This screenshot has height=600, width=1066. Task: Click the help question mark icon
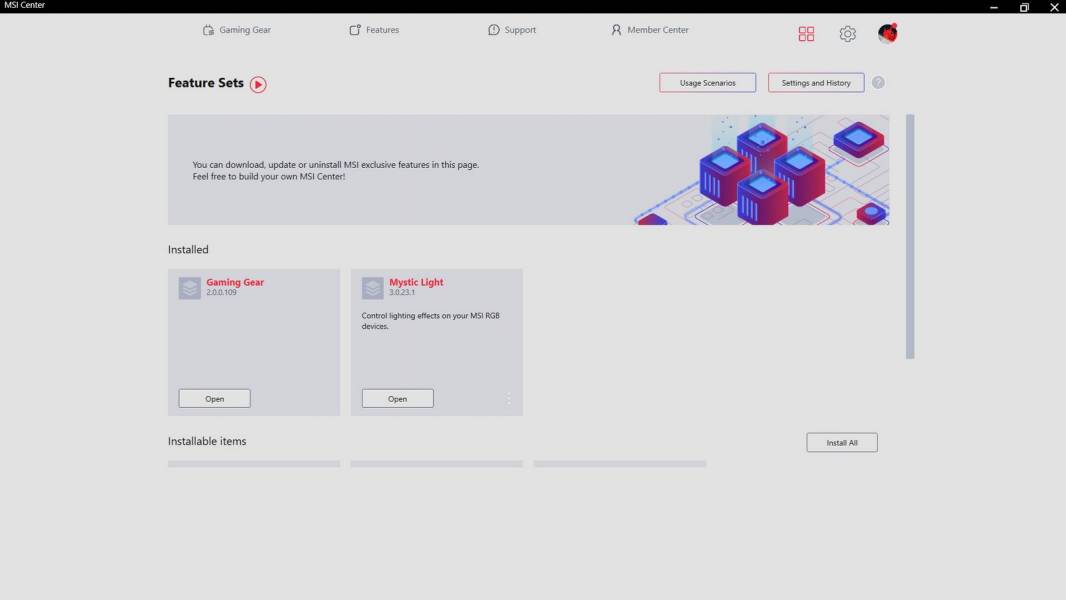[x=878, y=83]
